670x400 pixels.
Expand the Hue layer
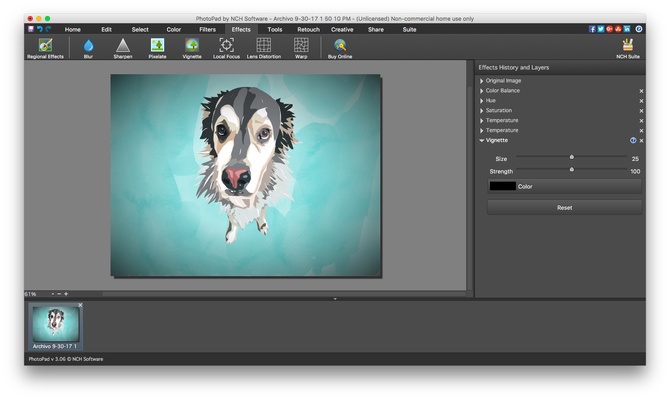point(482,101)
